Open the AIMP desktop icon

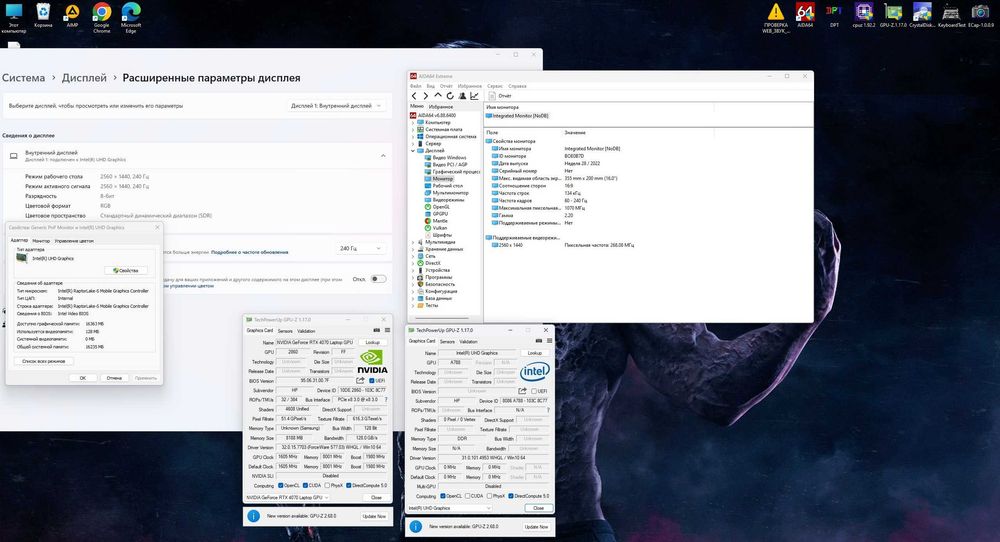coord(72,15)
